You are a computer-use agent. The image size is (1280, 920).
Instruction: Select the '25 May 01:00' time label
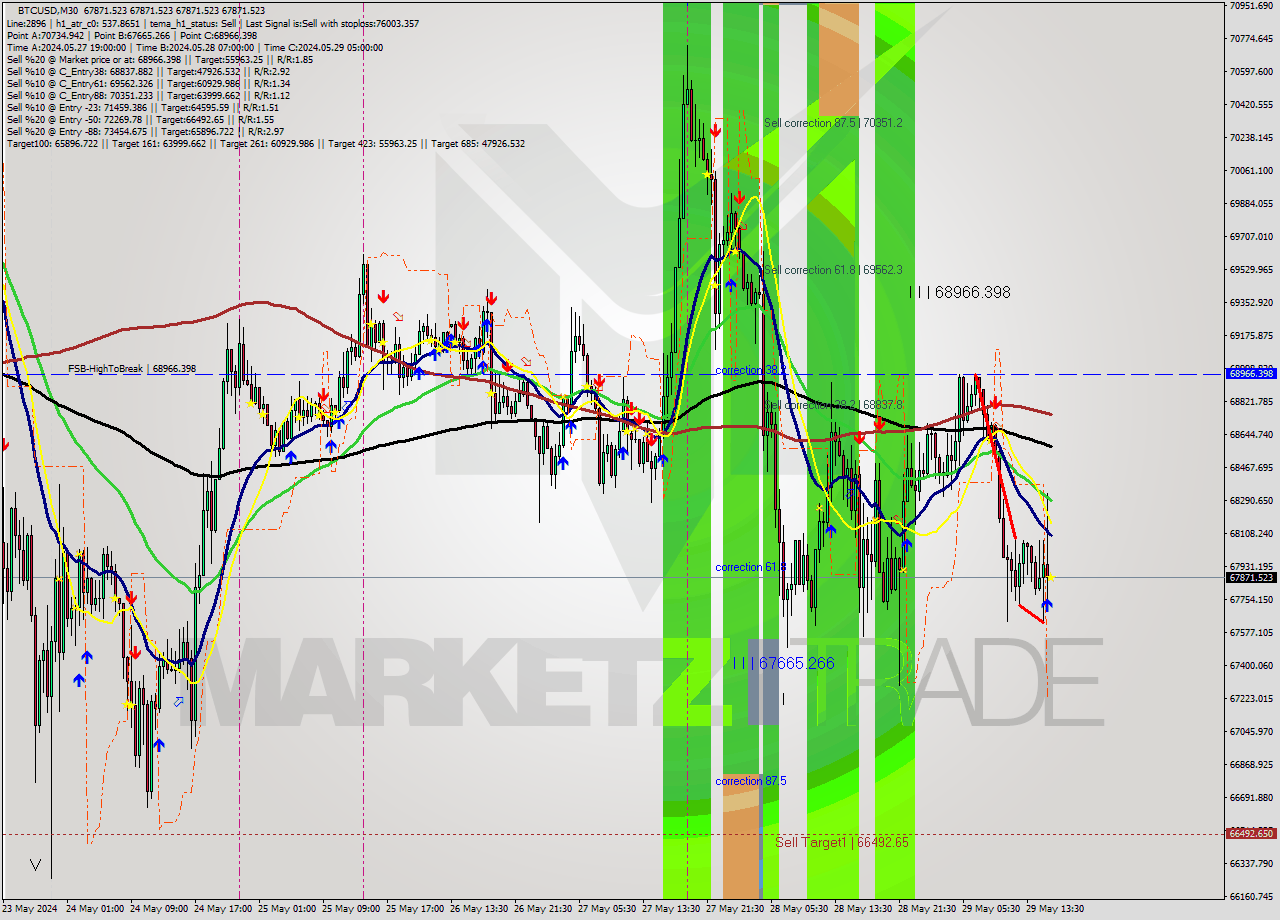(287, 909)
